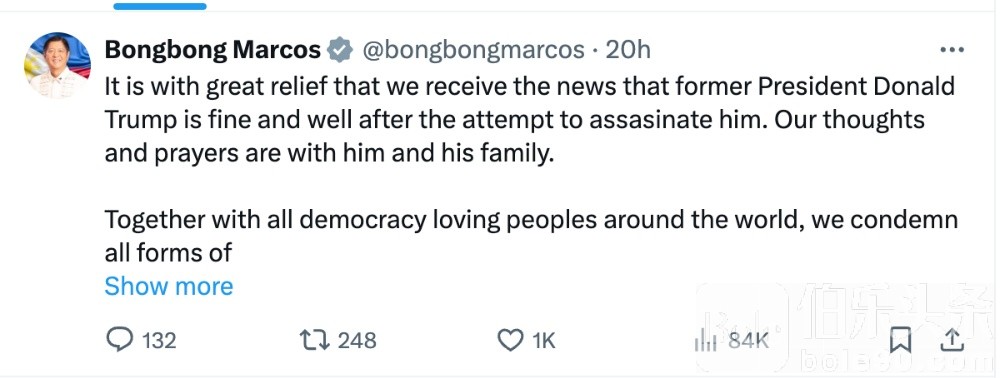Open tweet by clicking first paragraph text
This screenshot has width=1000, height=378.
[529, 120]
